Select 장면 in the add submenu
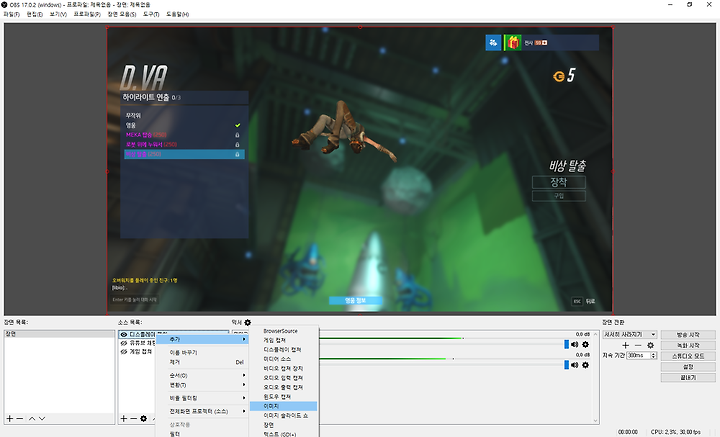The image size is (720, 437). (283, 425)
